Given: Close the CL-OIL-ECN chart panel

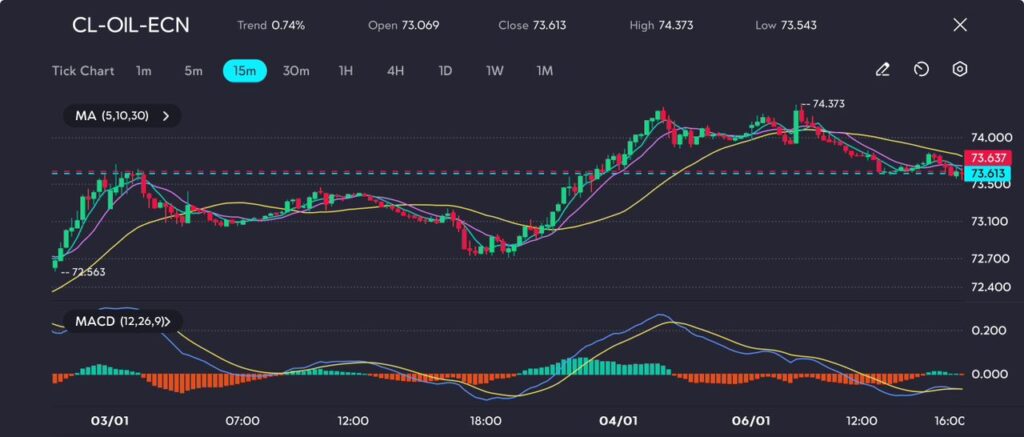Looking at the screenshot, I should 960,25.
